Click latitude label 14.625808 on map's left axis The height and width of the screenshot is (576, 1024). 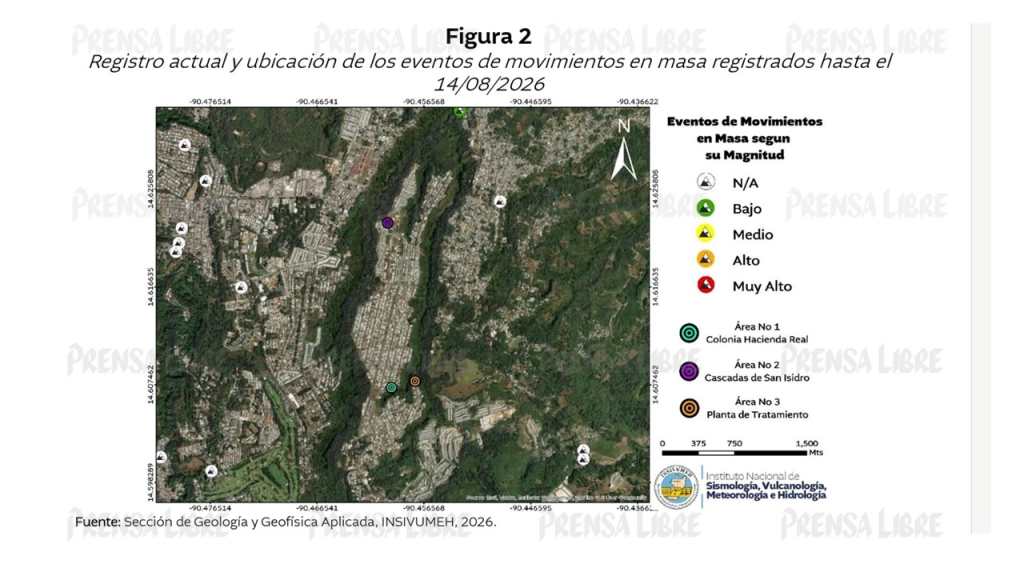pyautogui.click(x=151, y=189)
